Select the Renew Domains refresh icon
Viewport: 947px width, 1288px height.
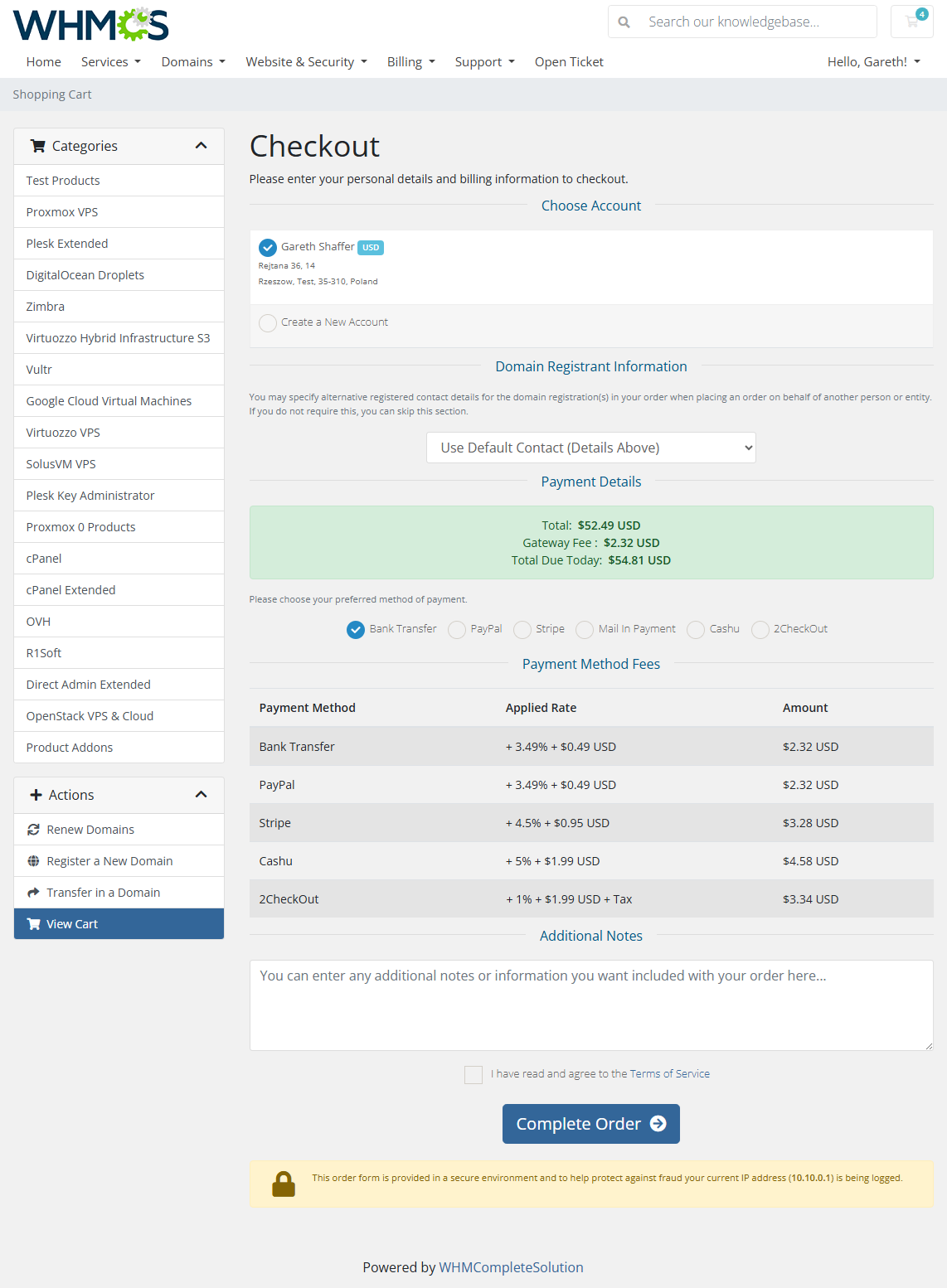click(x=34, y=829)
